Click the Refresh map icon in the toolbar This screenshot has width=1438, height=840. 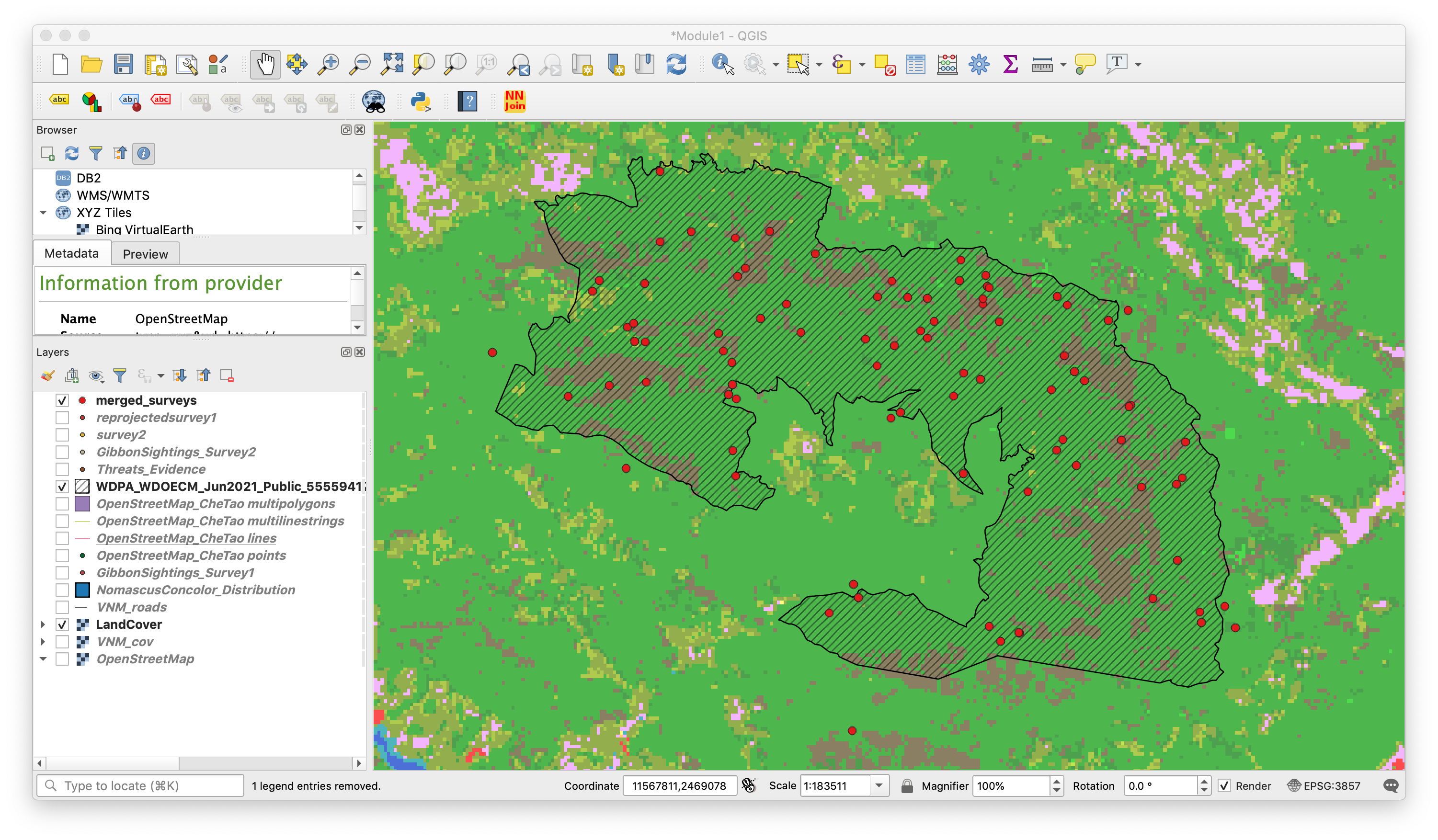pyautogui.click(x=676, y=64)
